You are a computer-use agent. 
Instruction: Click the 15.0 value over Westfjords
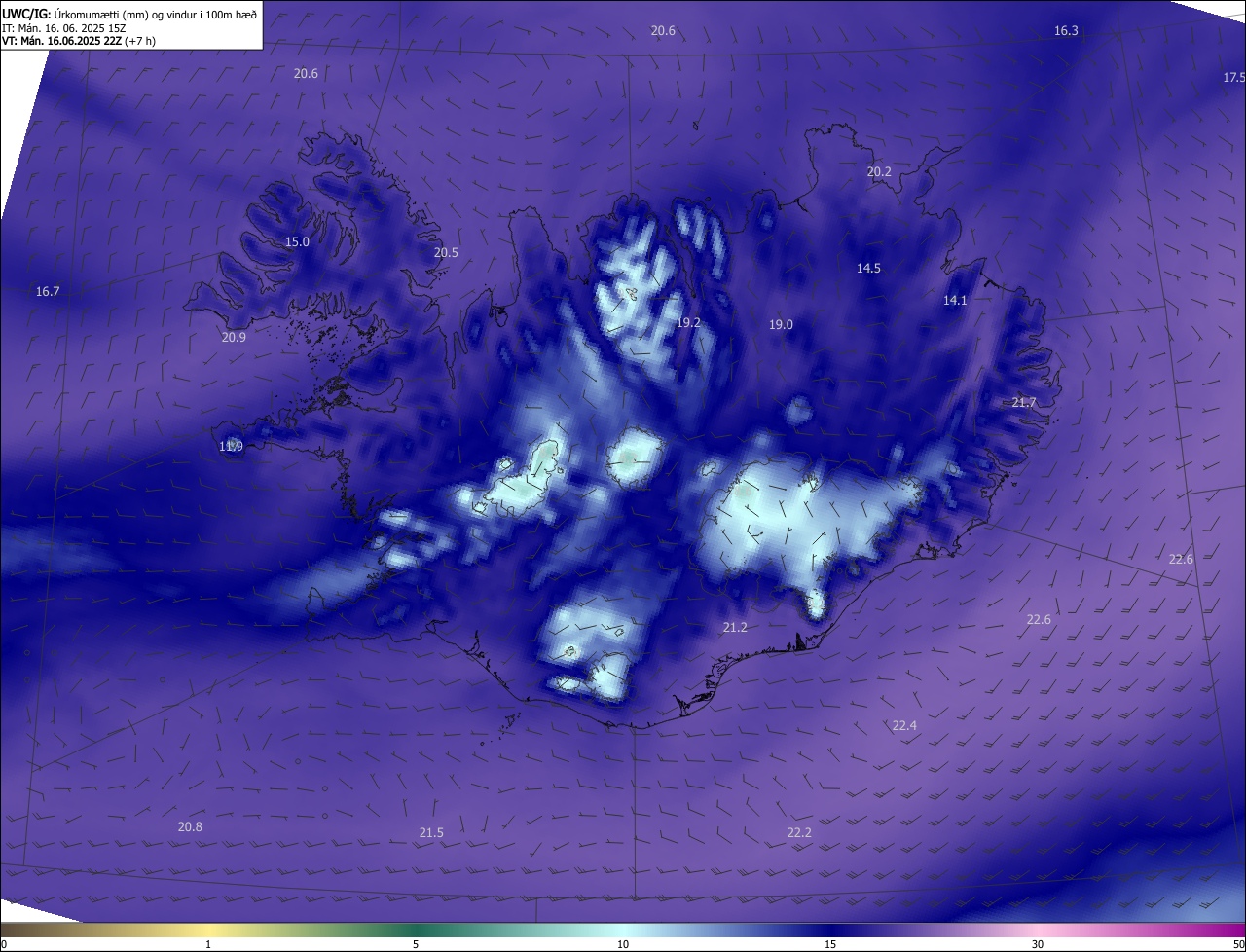(x=297, y=242)
